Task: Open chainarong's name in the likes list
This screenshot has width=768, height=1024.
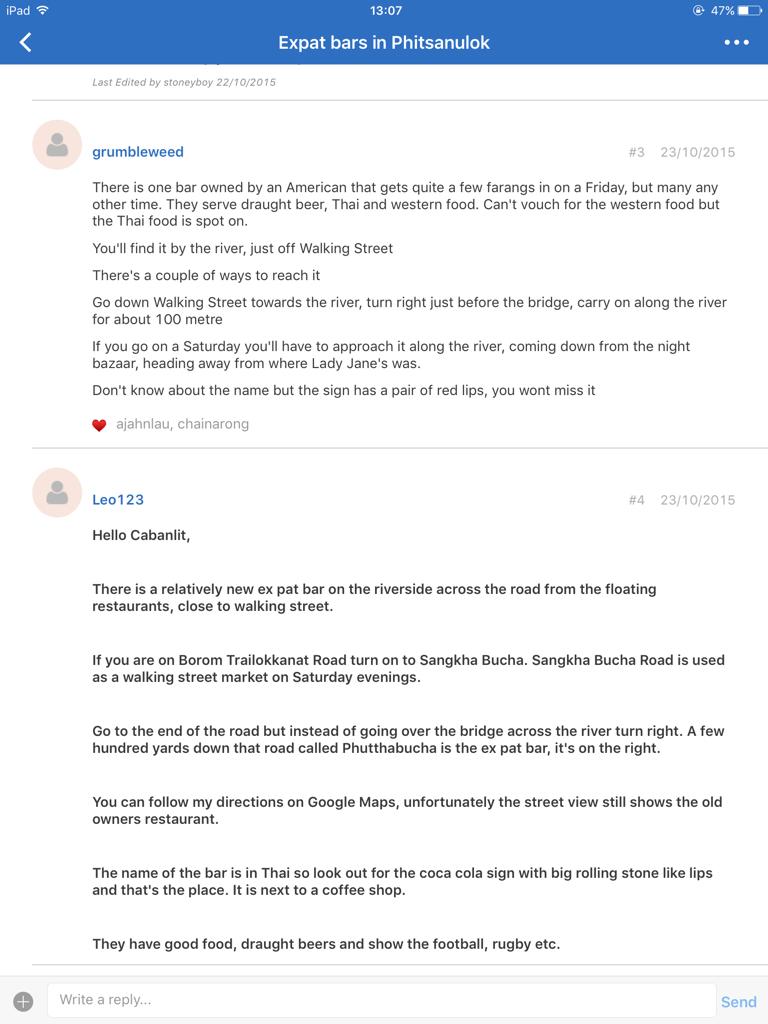Action: (214, 424)
